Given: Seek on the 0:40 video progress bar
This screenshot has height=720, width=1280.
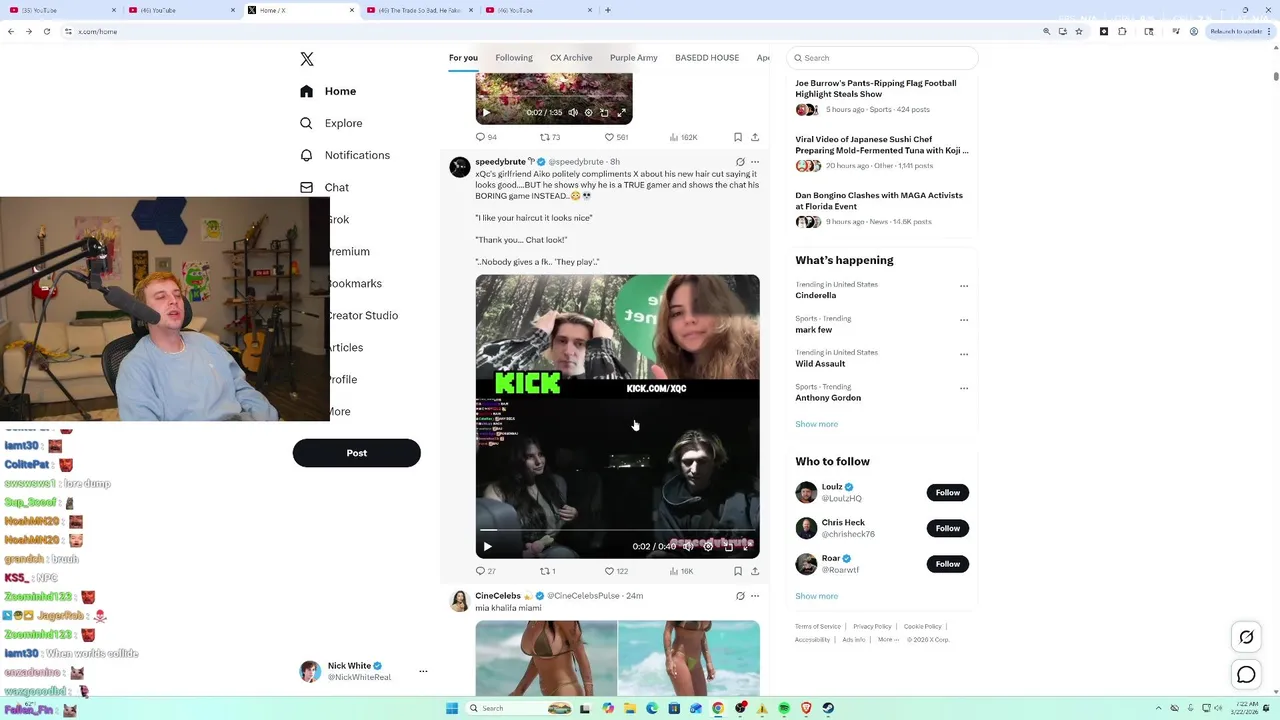Looking at the screenshot, I should pyautogui.click(x=617, y=530).
